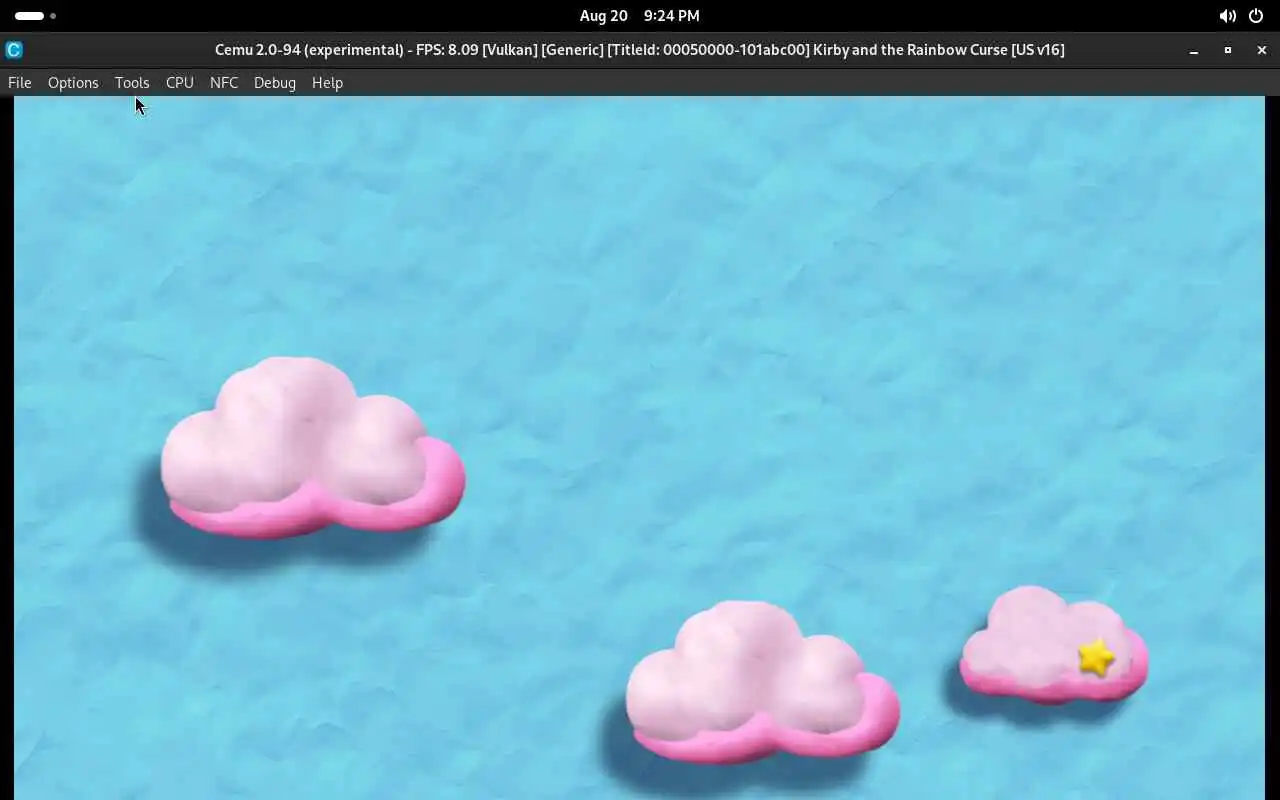Click the Cemu app icon in title bar
This screenshot has height=800, width=1280.
(14, 50)
